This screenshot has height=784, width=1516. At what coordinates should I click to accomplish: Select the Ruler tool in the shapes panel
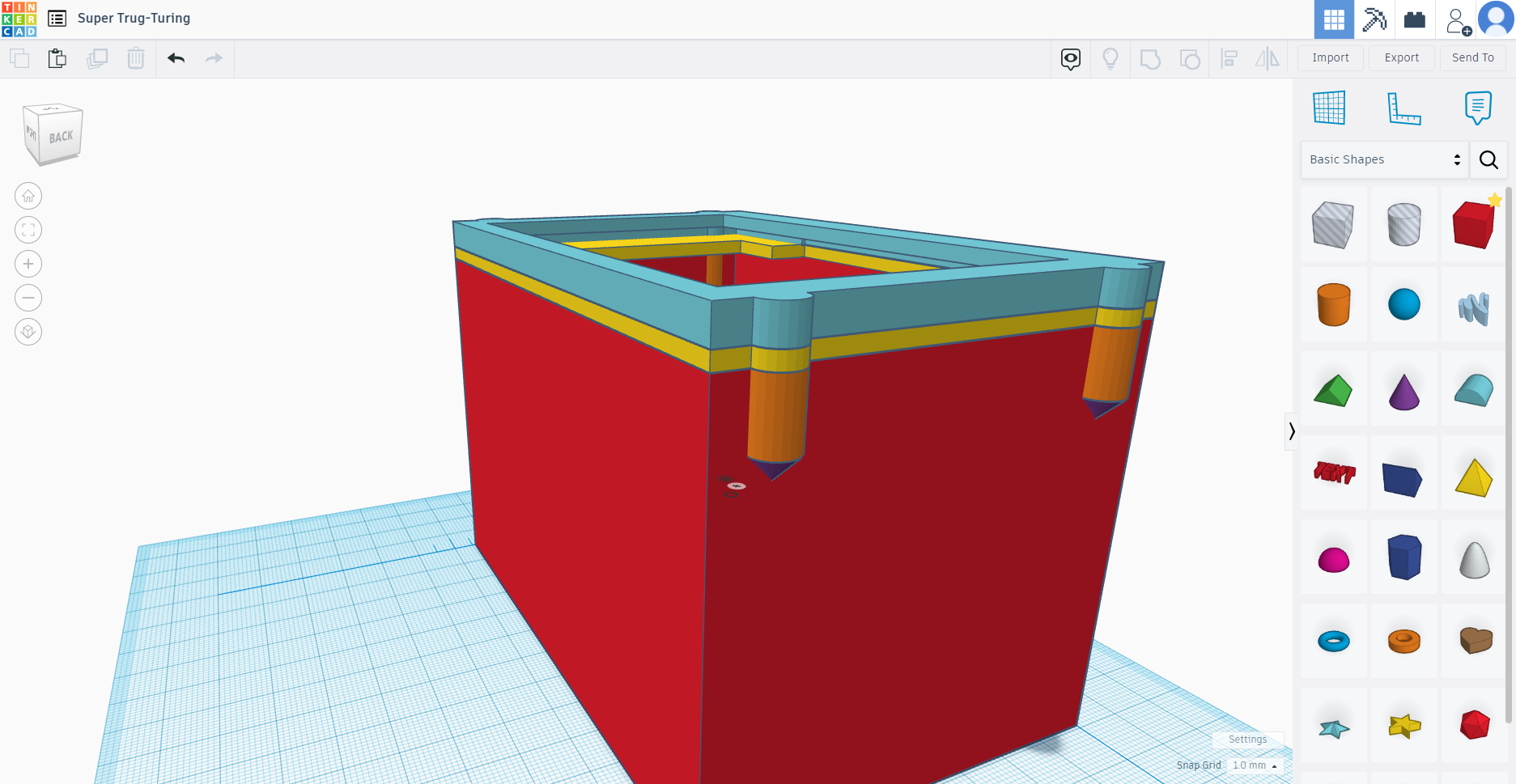coord(1404,108)
